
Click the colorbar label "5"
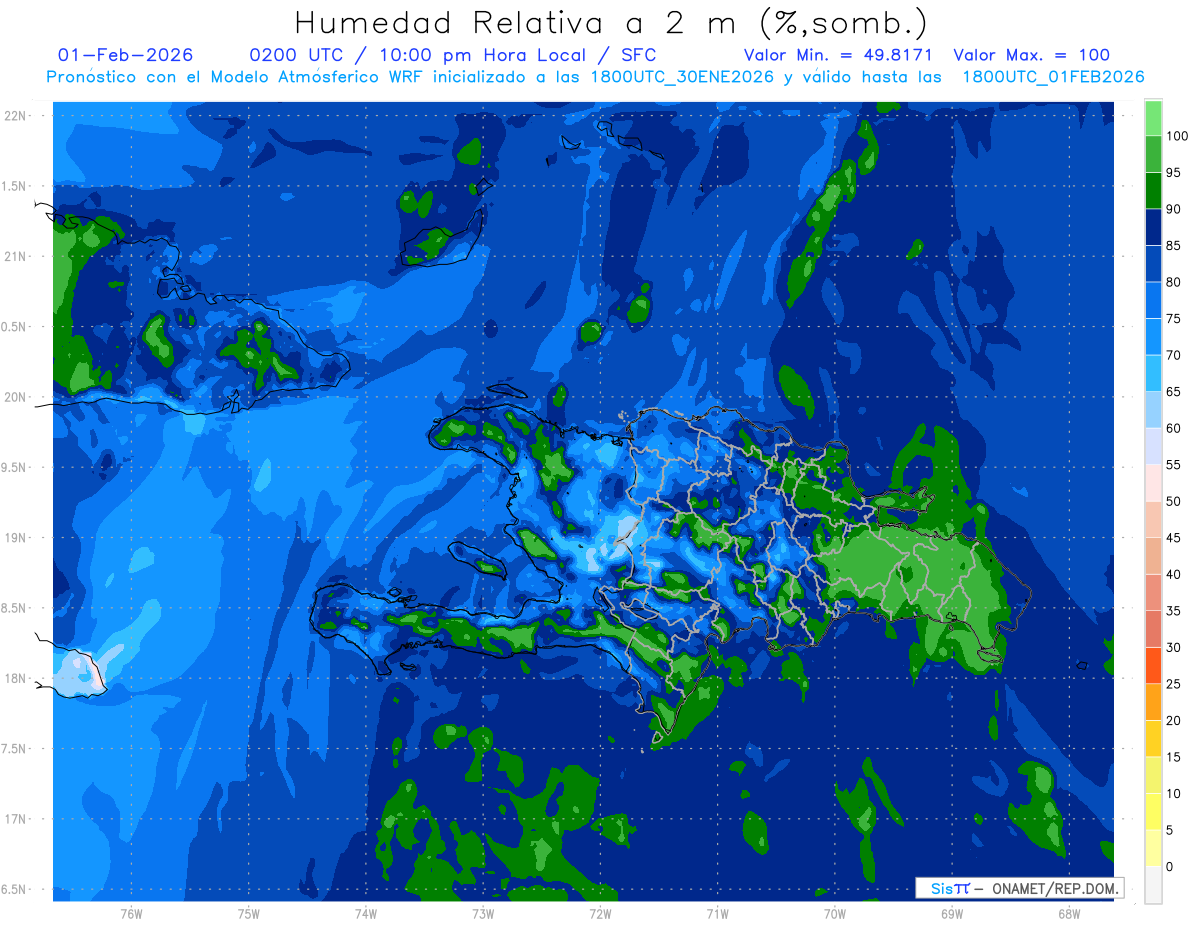coord(1170,830)
